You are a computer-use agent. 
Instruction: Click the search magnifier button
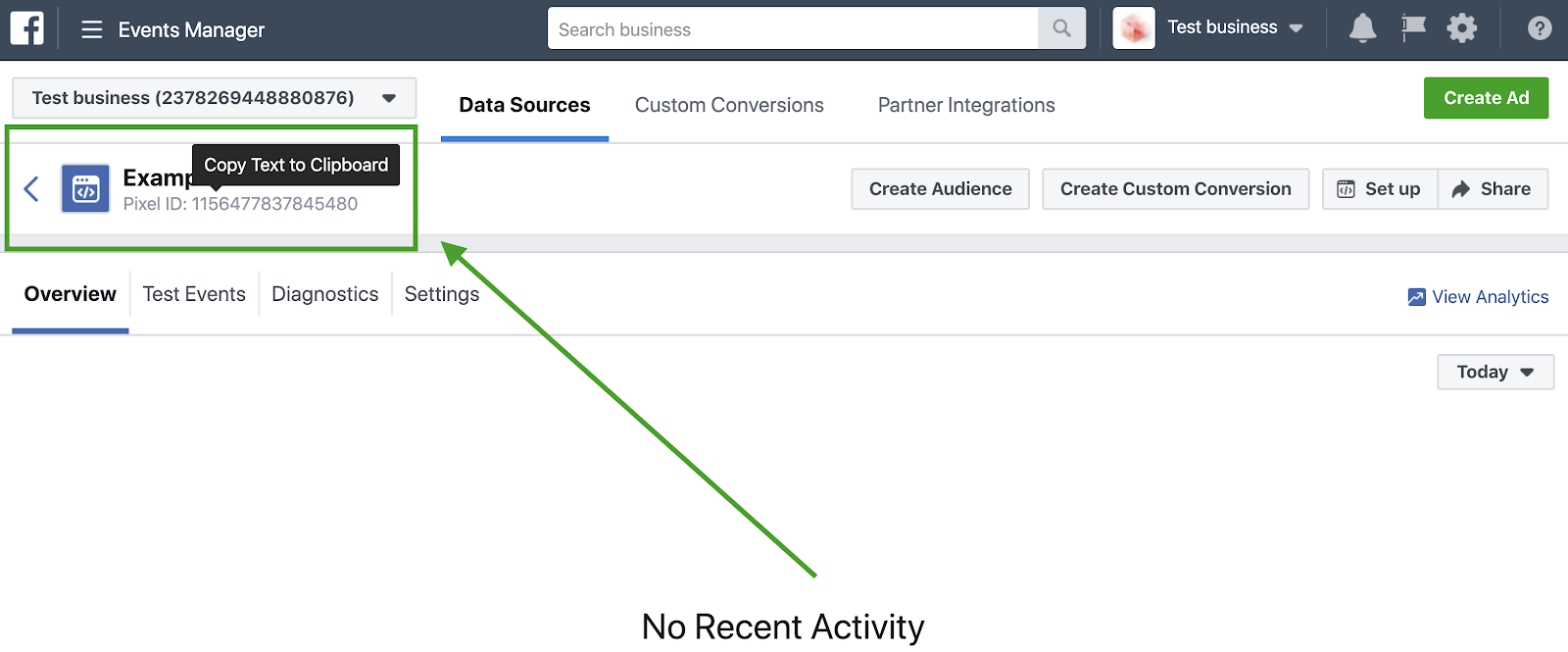click(x=1061, y=28)
